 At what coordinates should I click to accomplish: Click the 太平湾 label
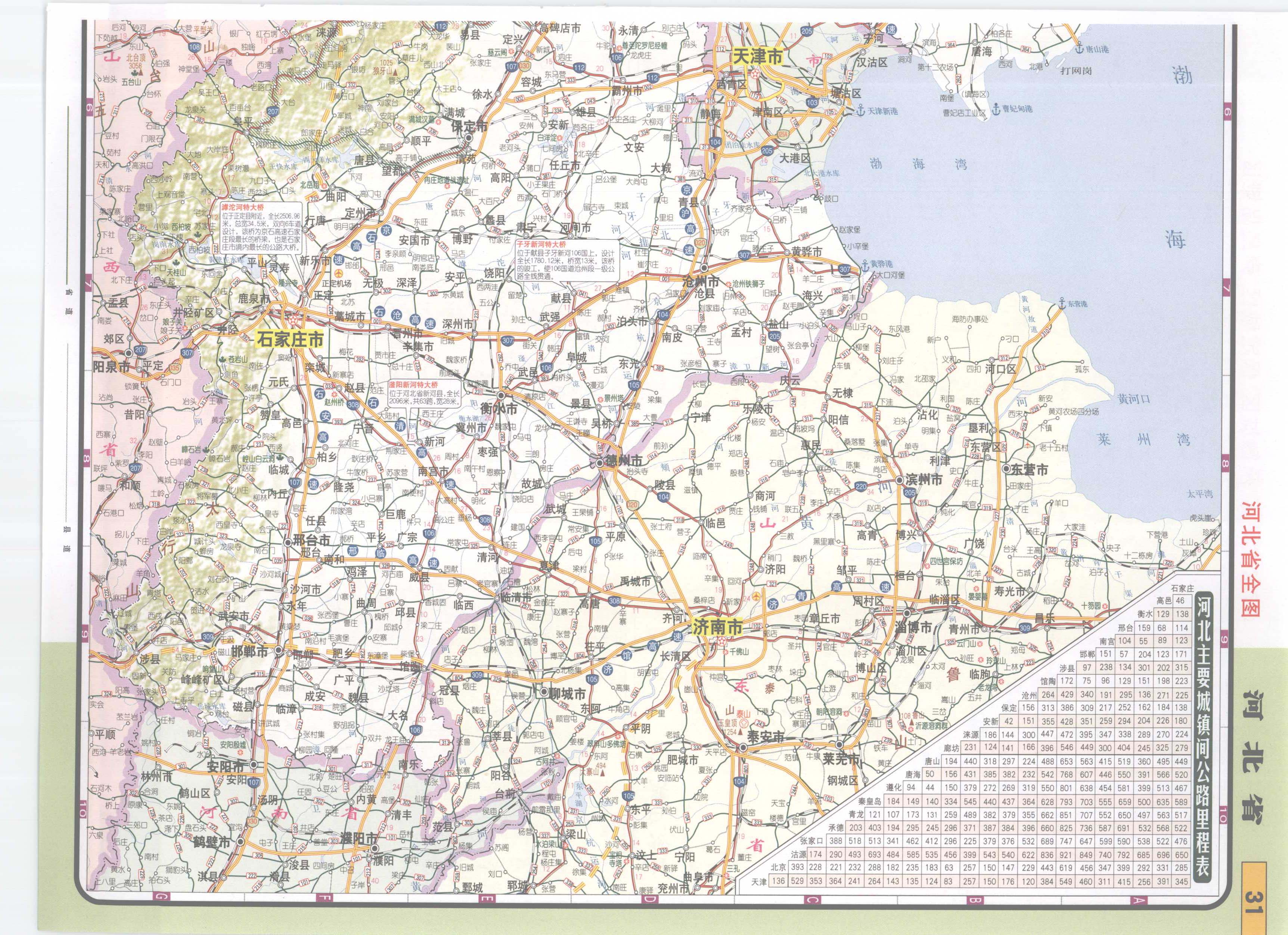click(1199, 494)
